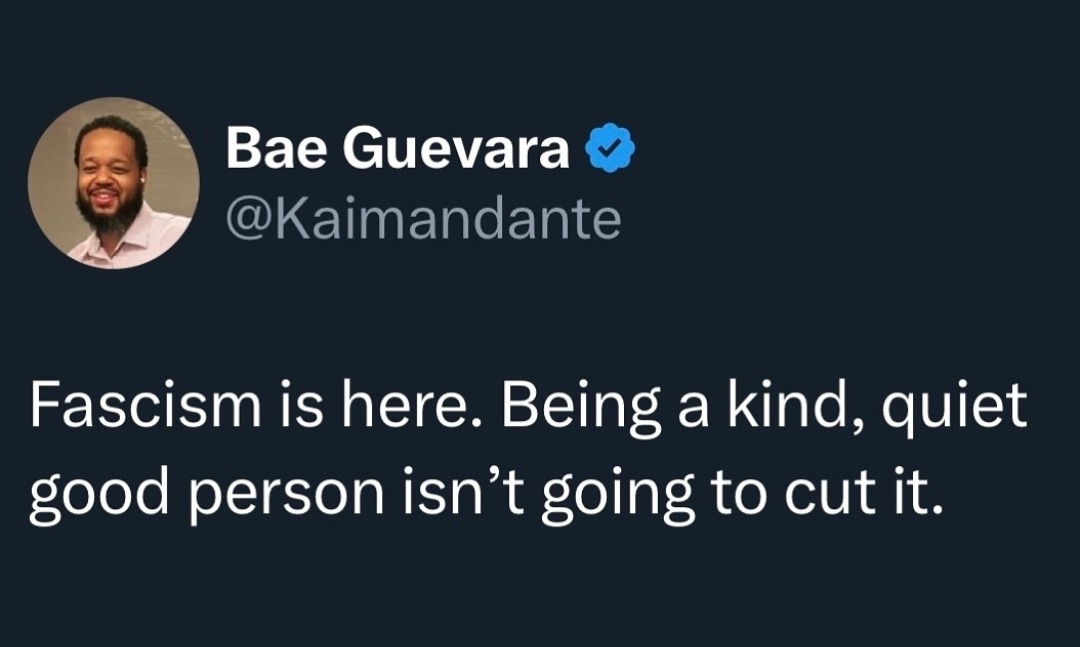Select the word "person" in the tweet
This screenshot has height=647, width=1080.
pos(287,500)
